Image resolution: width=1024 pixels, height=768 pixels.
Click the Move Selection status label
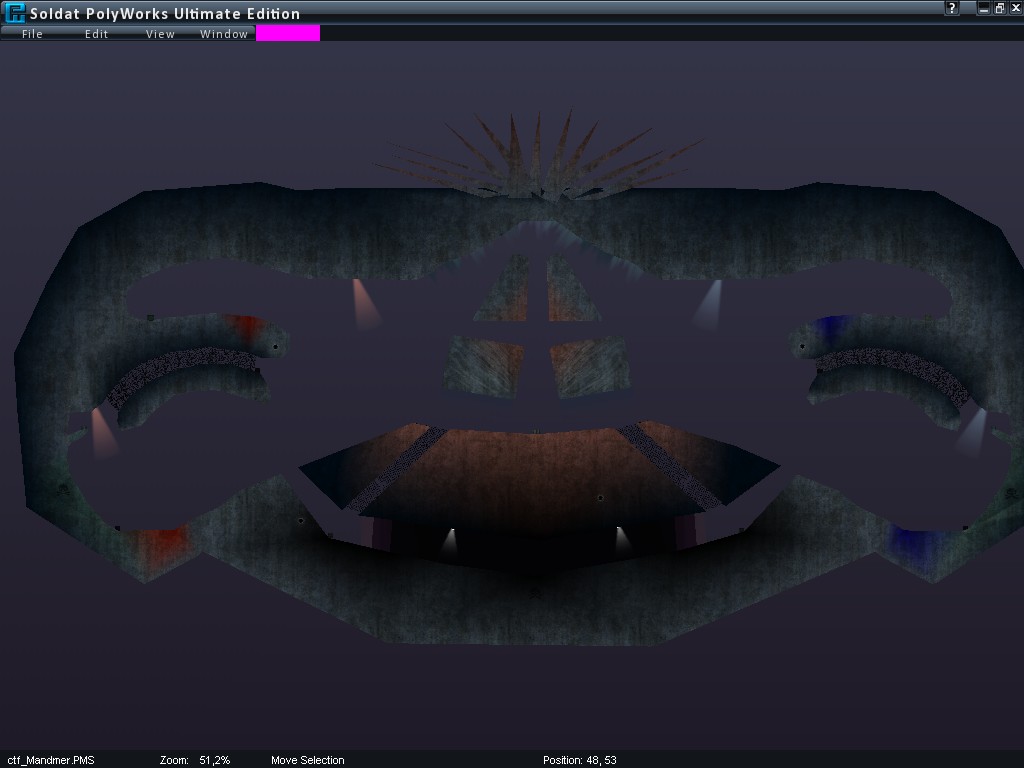[x=307, y=760]
